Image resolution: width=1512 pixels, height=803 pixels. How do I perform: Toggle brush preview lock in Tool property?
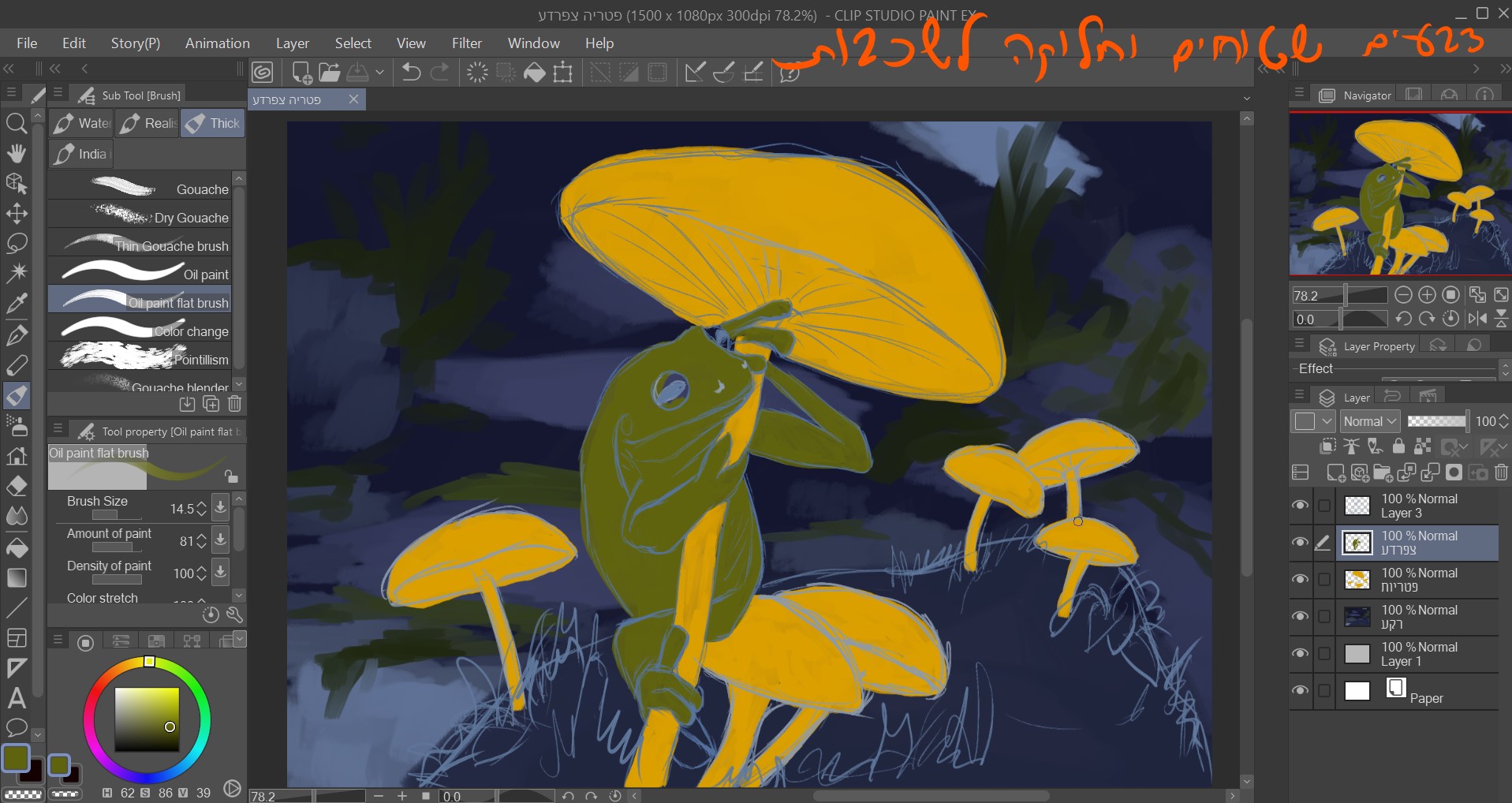tap(231, 476)
